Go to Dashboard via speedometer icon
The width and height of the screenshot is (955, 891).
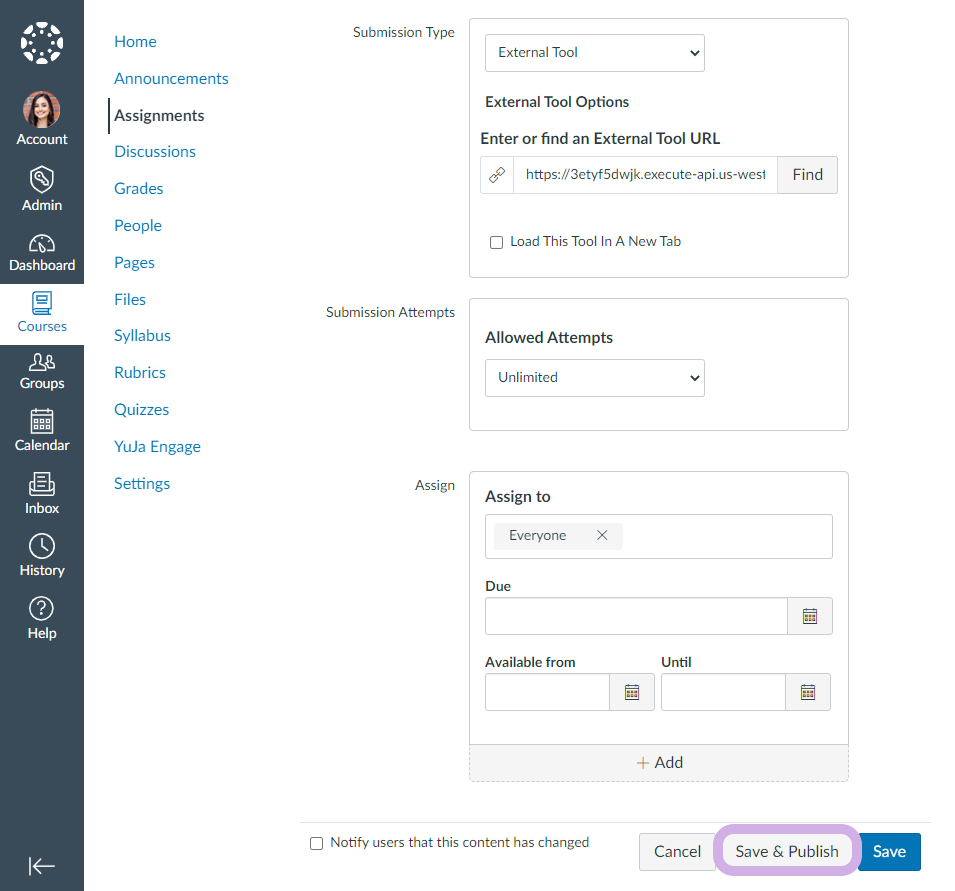click(41, 244)
